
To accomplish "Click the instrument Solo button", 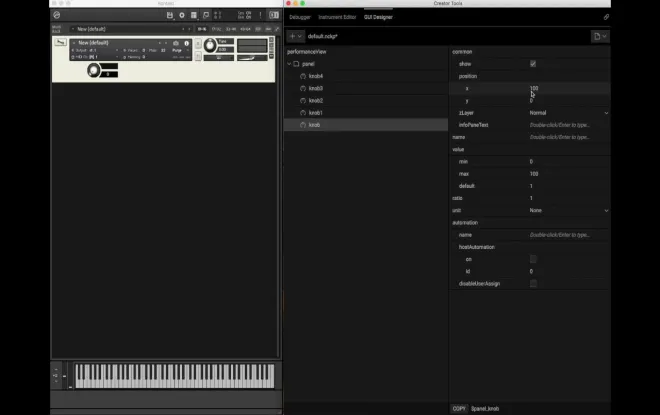I will 198,44.
